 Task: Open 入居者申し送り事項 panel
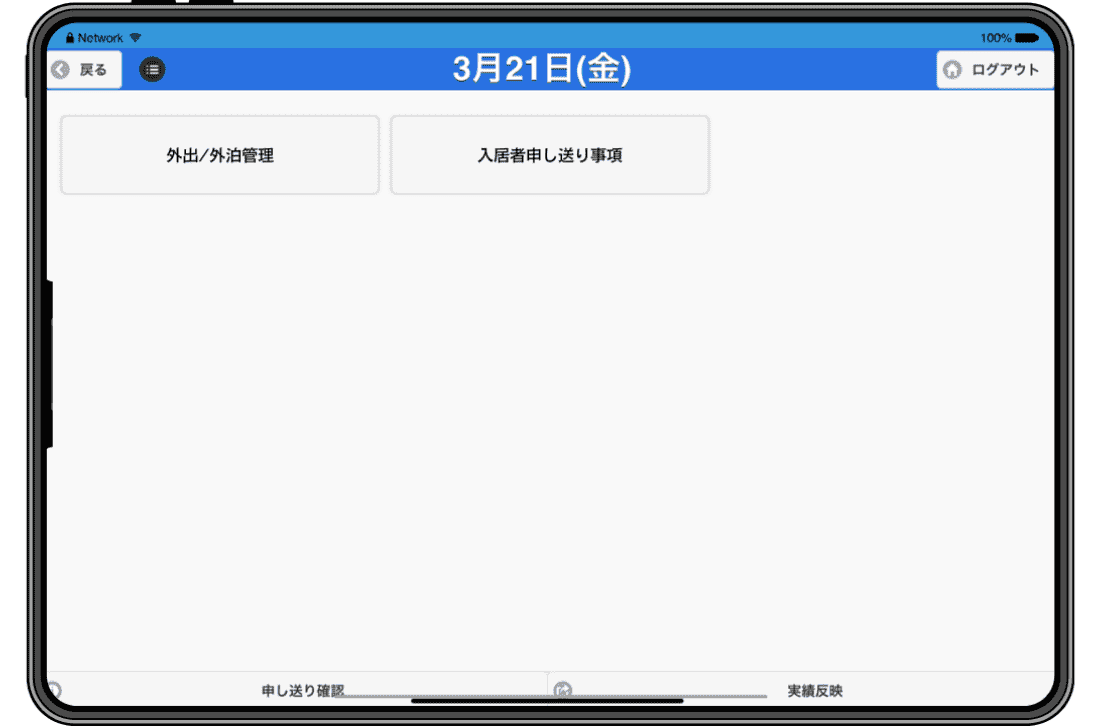pos(550,155)
